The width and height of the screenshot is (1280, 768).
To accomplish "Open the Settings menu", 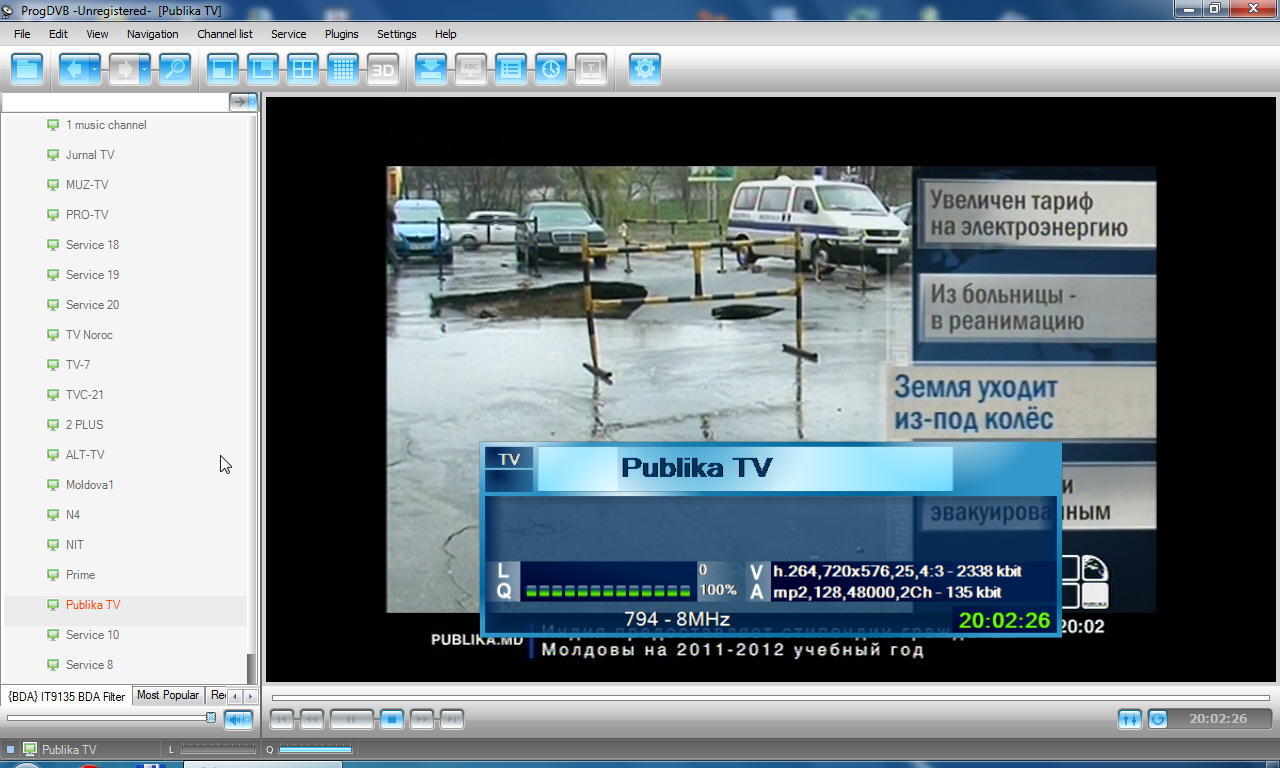I will (396, 34).
